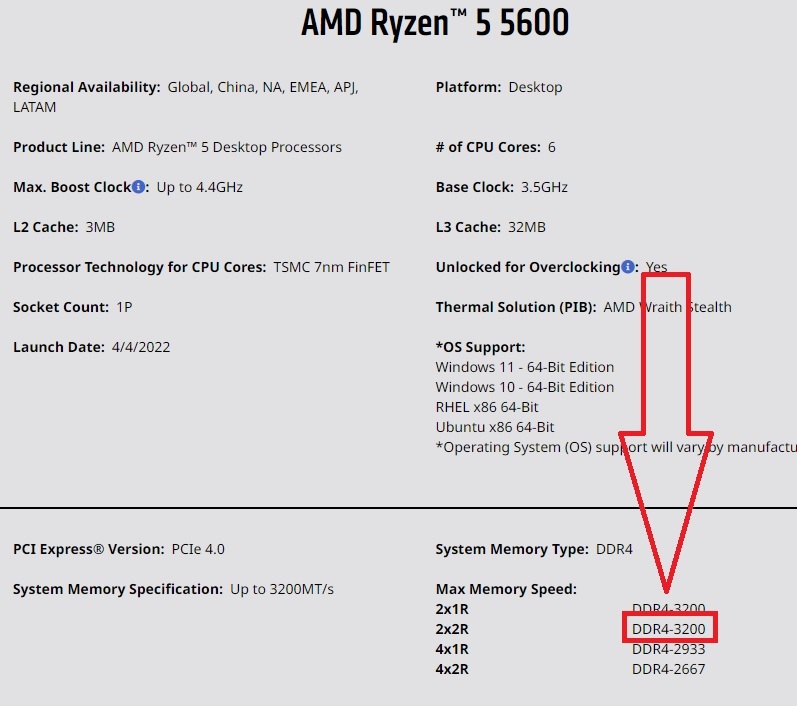Click the Launch Date value 4/4/2022
This screenshot has height=706, width=797.
tap(140, 347)
